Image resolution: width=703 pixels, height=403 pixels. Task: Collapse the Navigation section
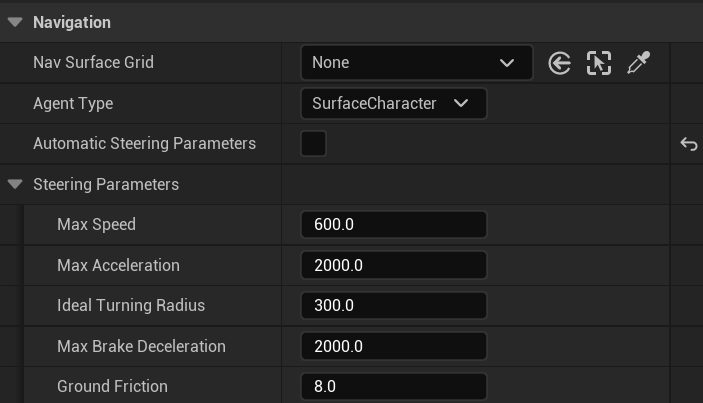(x=15, y=22)
